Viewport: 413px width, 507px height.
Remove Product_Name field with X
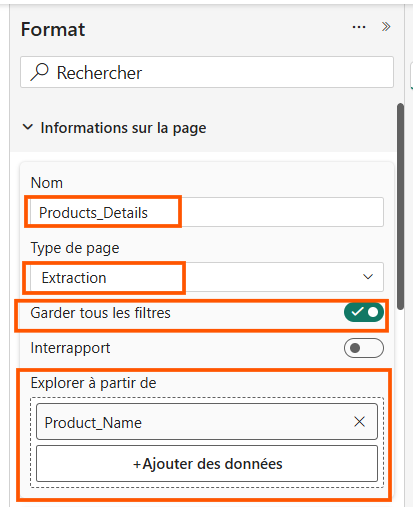(x=359, y=422)
